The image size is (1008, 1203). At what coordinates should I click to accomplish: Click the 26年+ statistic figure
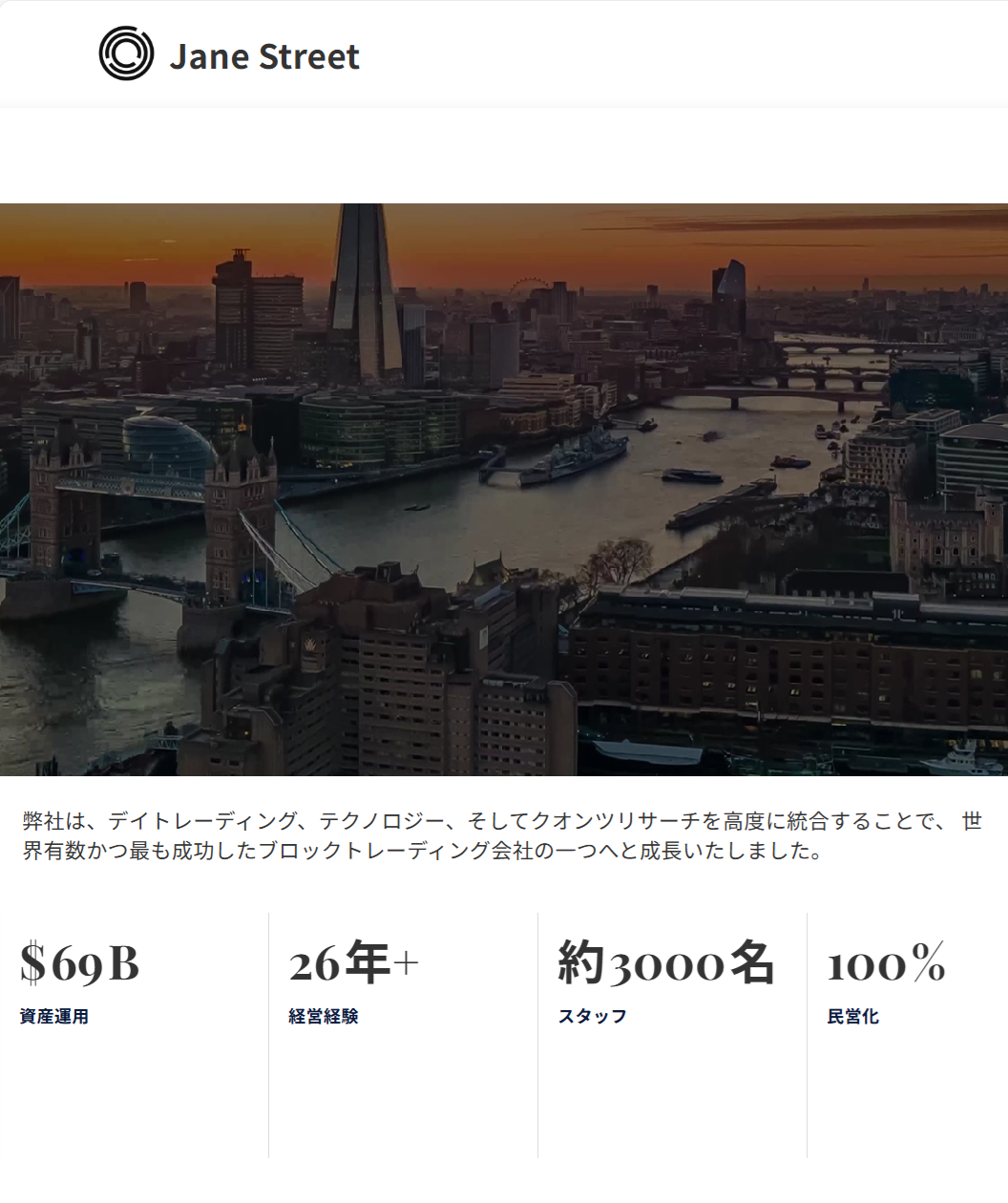tap(354, 962)
